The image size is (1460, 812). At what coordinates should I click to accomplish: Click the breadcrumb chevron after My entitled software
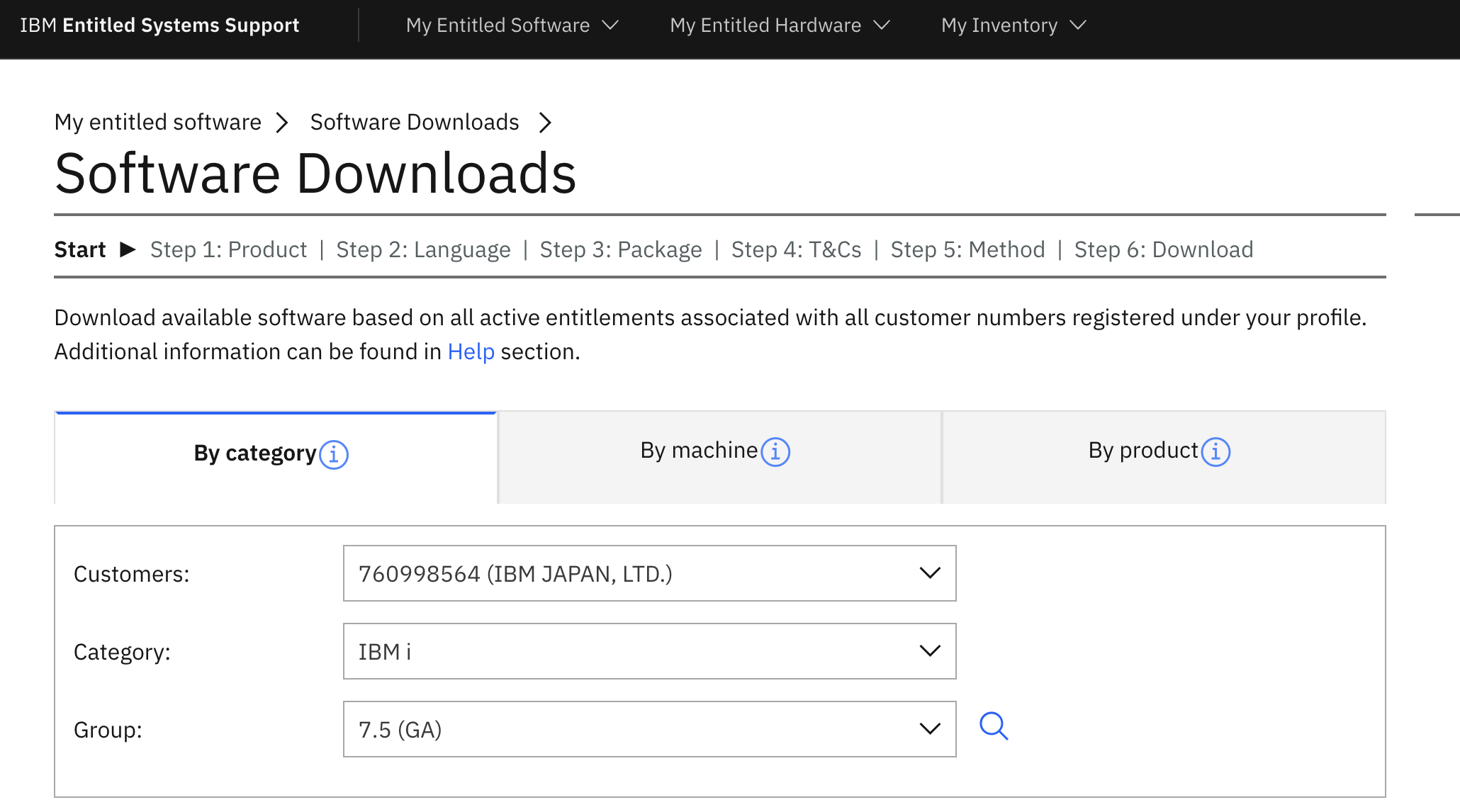tap(283, 122)
